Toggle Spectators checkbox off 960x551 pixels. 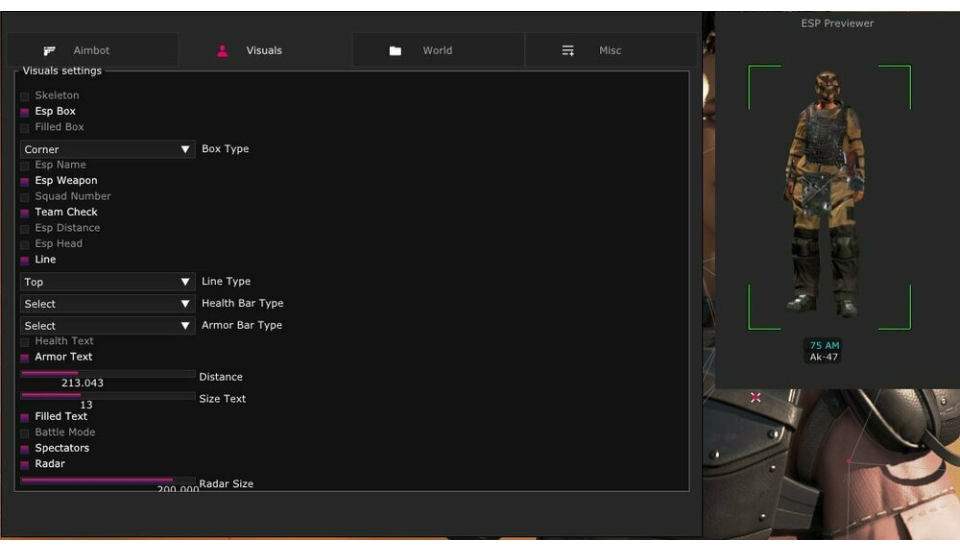tap(24, 449)
